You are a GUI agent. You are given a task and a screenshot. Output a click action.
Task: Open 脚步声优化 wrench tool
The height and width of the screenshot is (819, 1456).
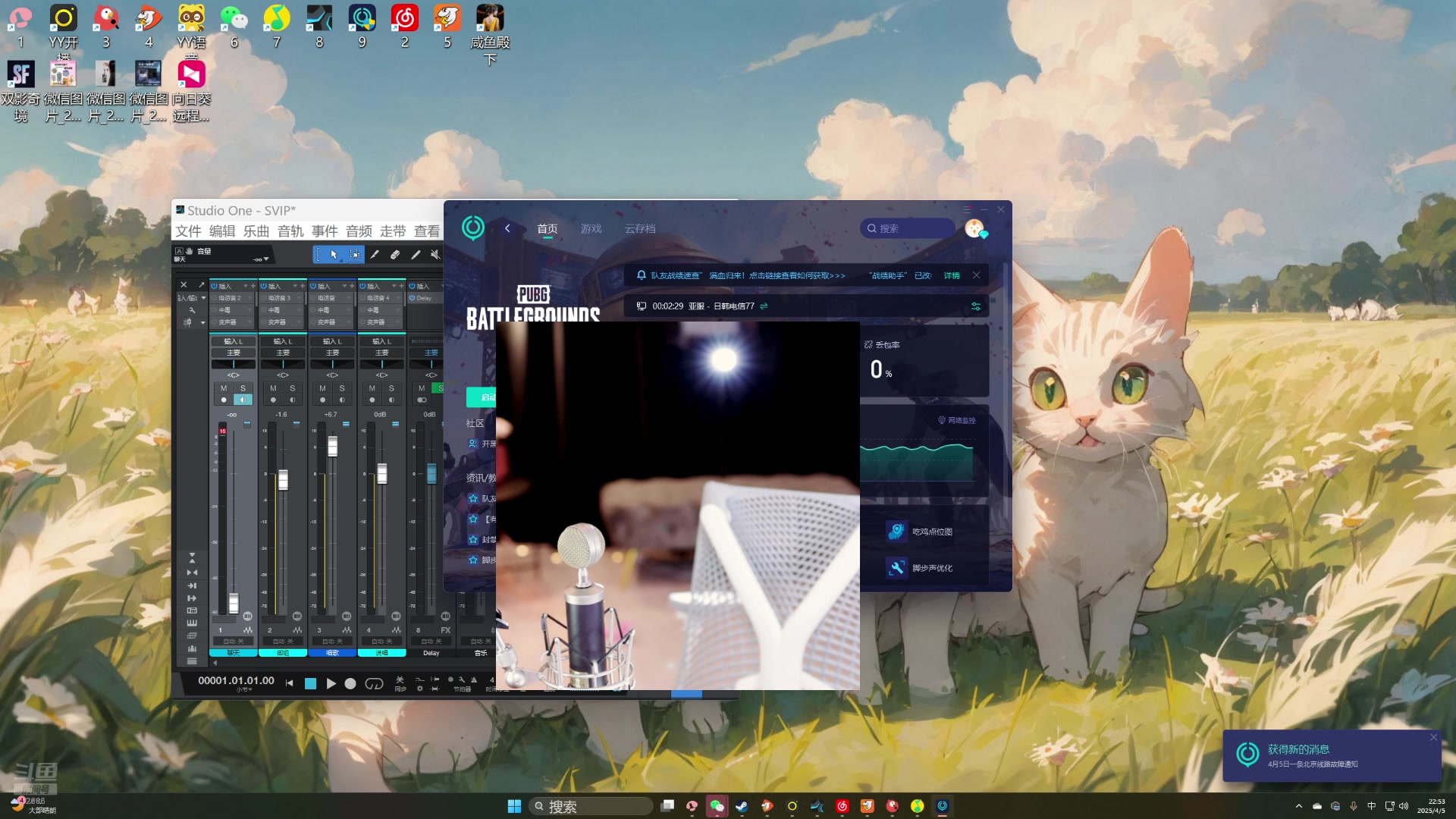click(896, 568)
